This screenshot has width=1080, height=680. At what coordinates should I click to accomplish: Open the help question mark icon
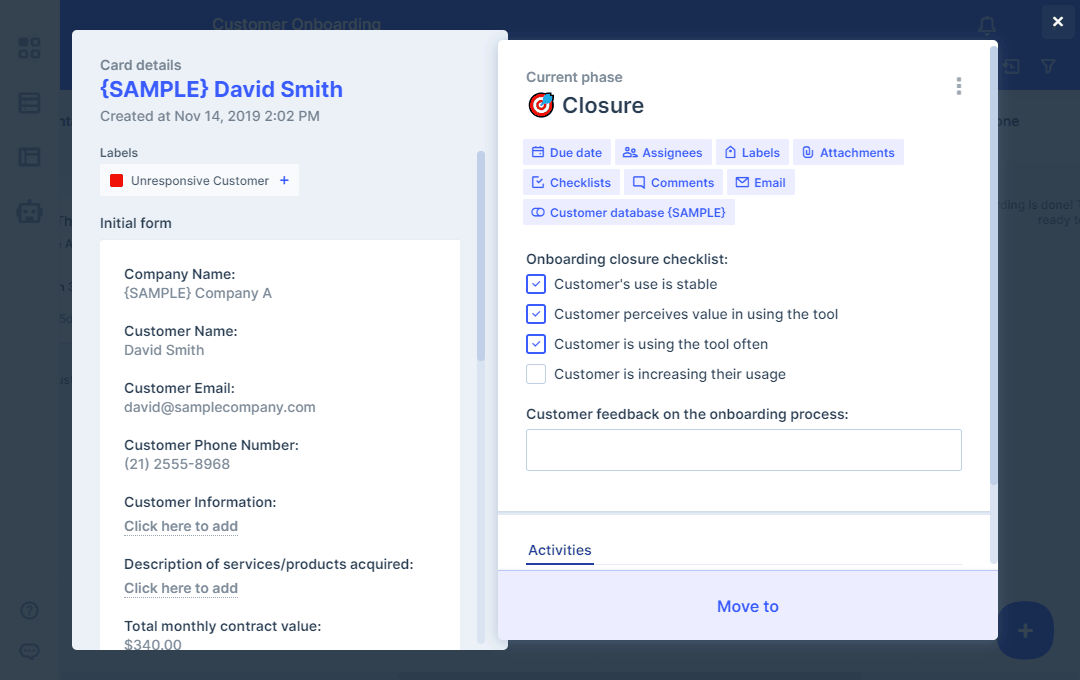[30, 610]
